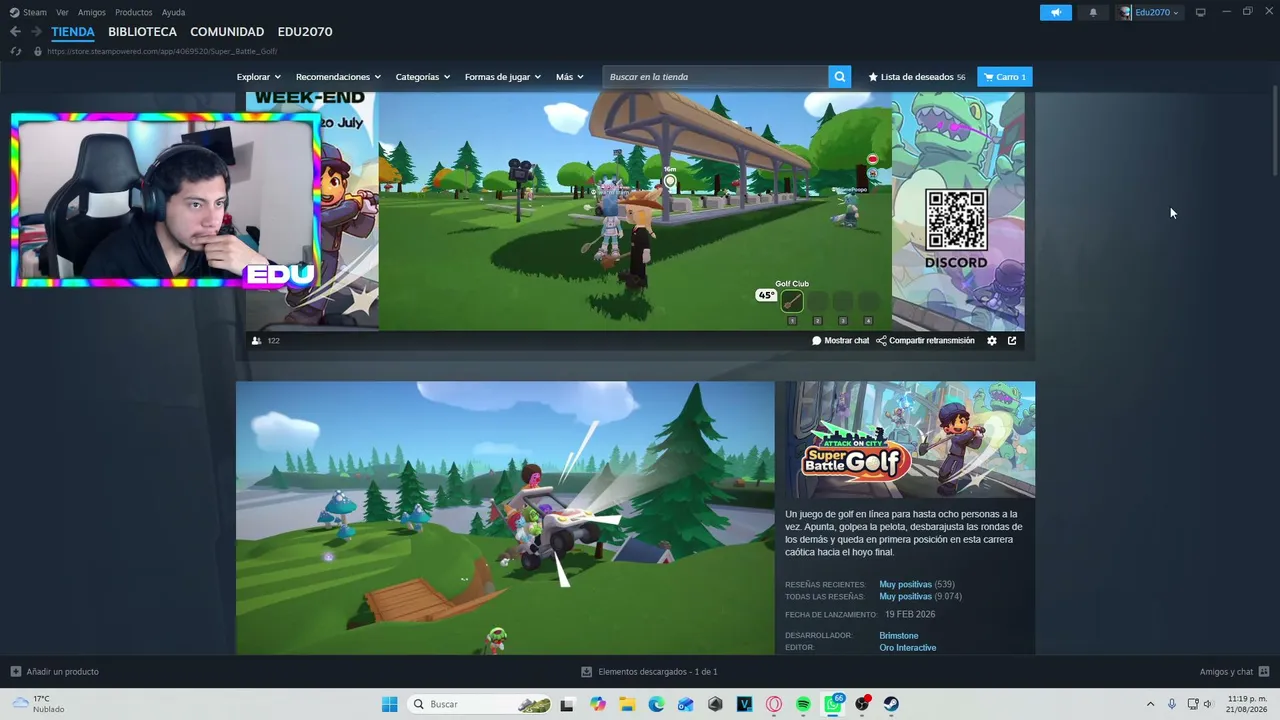Show hidden tray icons chevron
The image size is (1280, 720).
pos(1150,704)
